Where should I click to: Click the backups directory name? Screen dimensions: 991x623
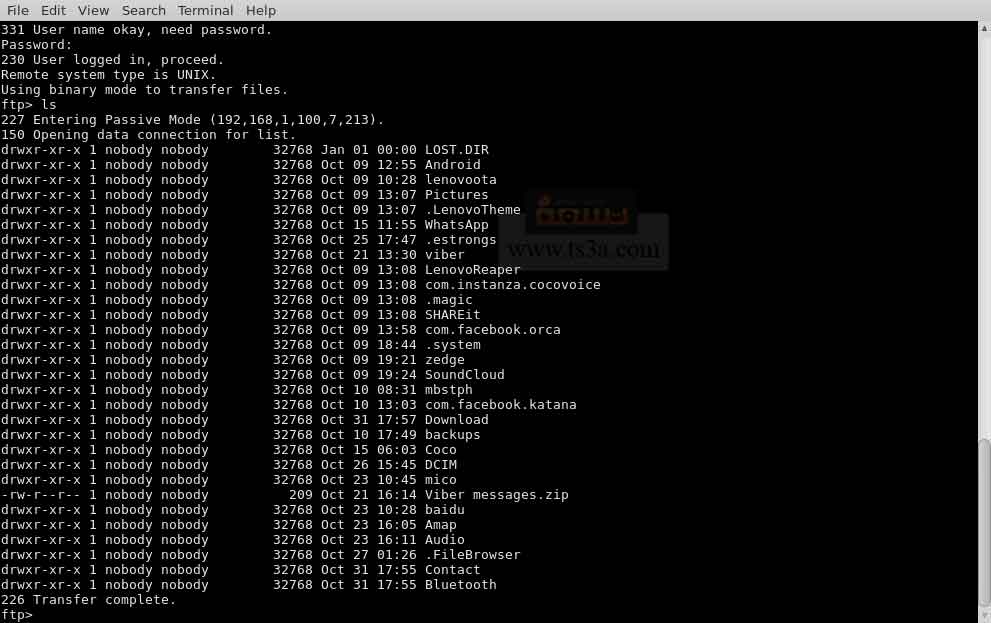click(453, 435)
